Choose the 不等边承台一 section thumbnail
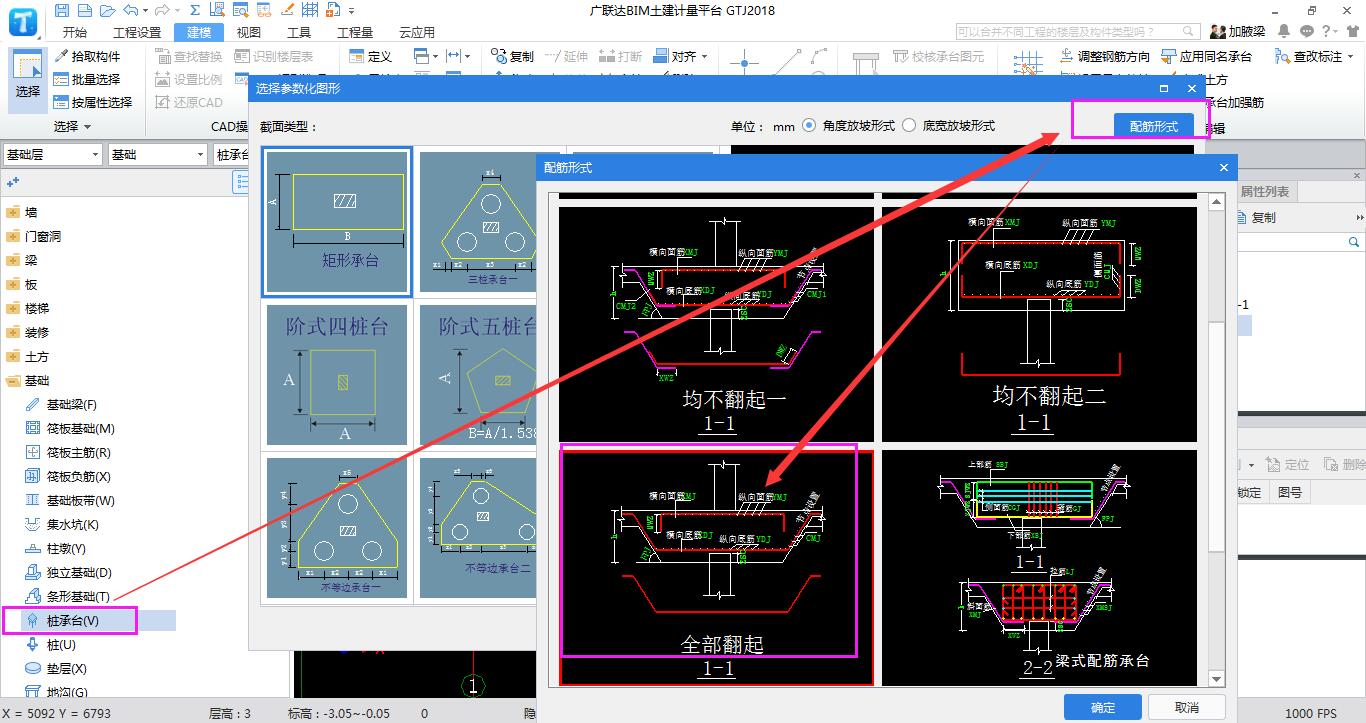The height and width of the screenshot is (723, 1366). point(337,528)
